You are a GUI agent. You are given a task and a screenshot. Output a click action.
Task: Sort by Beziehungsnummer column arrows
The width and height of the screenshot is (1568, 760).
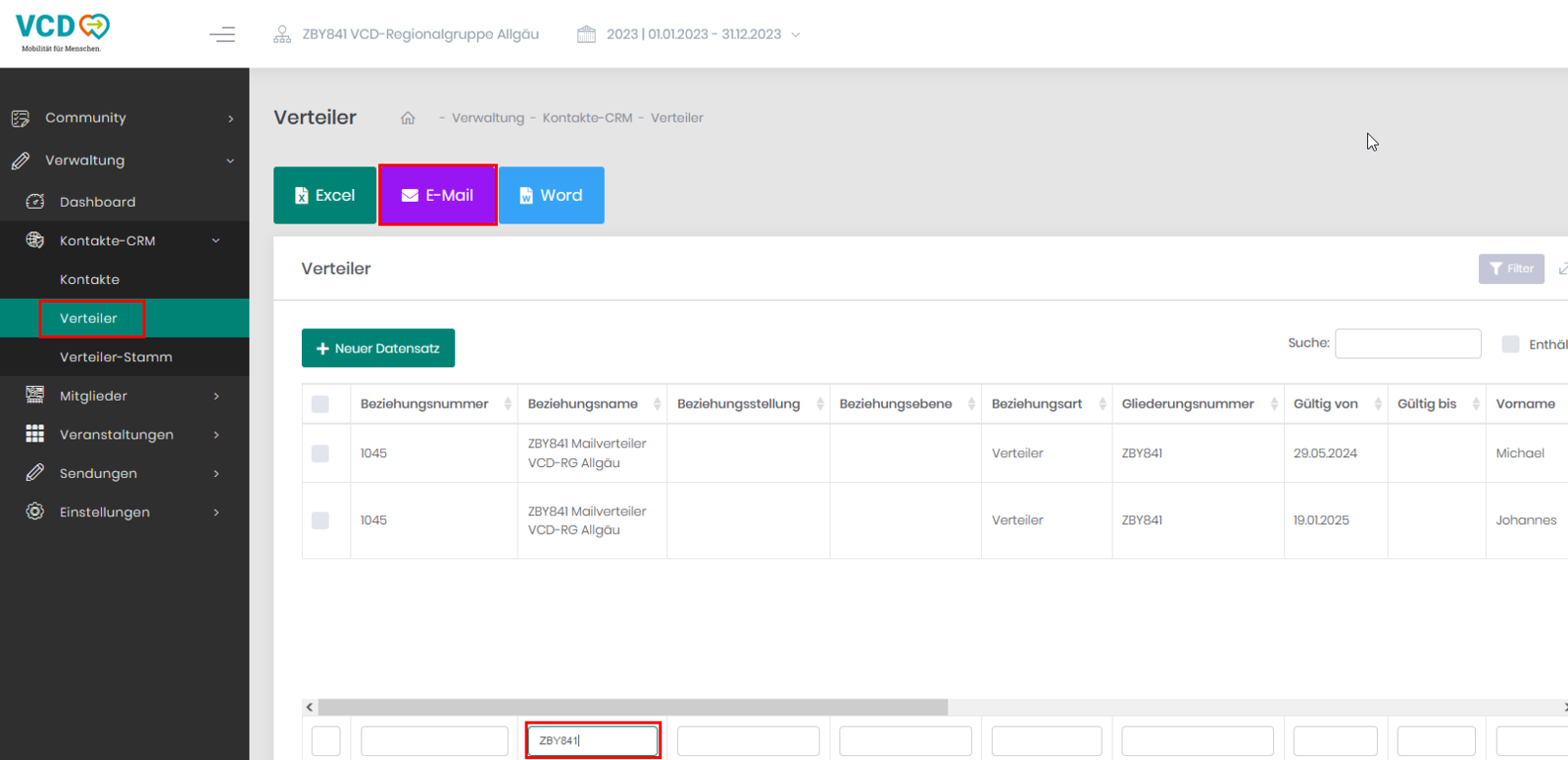[x=508, y=404]
